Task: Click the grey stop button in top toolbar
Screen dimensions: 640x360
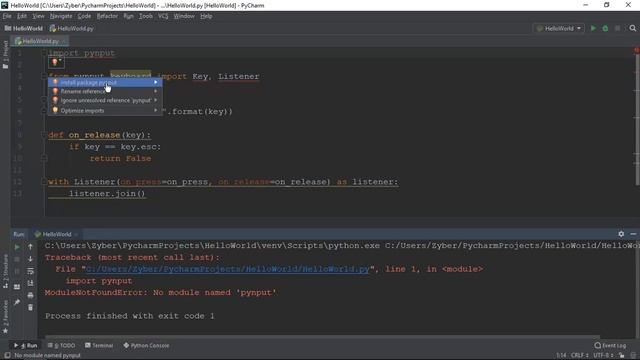Action: [x=618, y=28]
